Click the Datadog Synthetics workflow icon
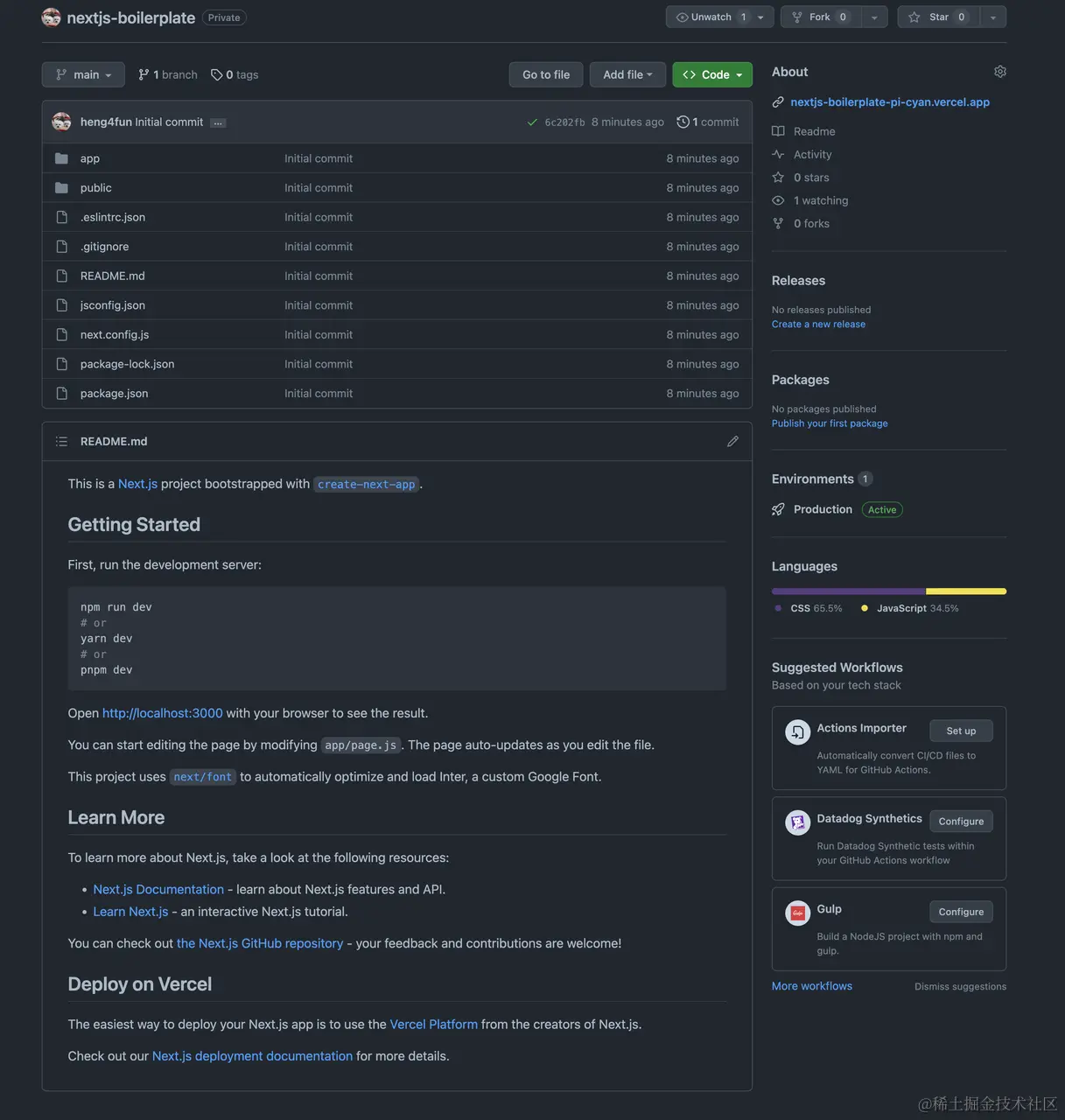 pos(797,822)
